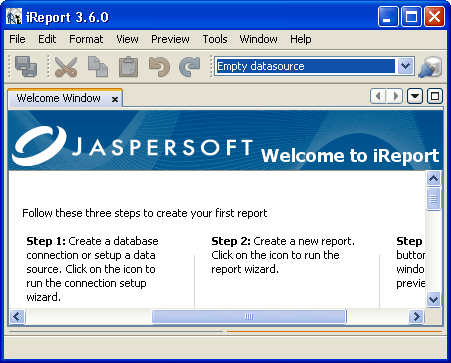
Task: Click horizontal scrollbar right arrow
Action: (x=416, y=316)
